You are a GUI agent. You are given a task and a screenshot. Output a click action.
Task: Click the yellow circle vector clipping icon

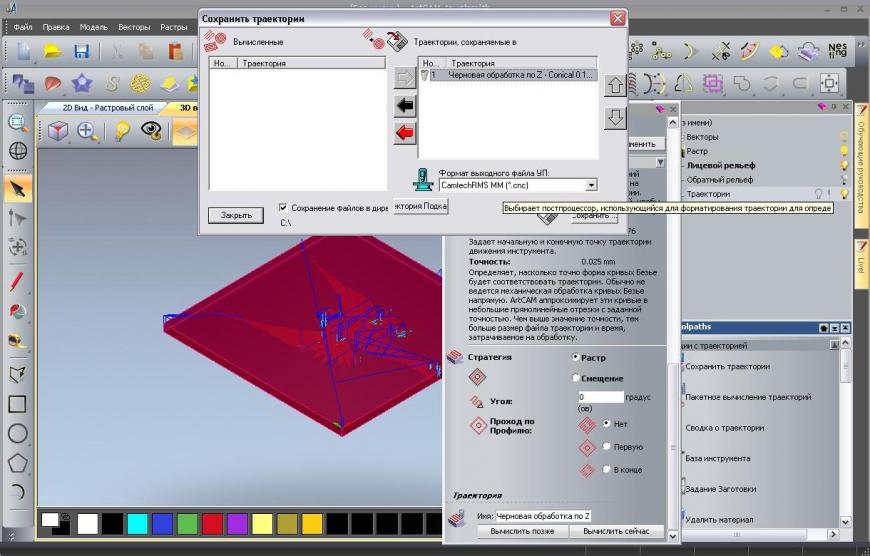click(779, 52)
